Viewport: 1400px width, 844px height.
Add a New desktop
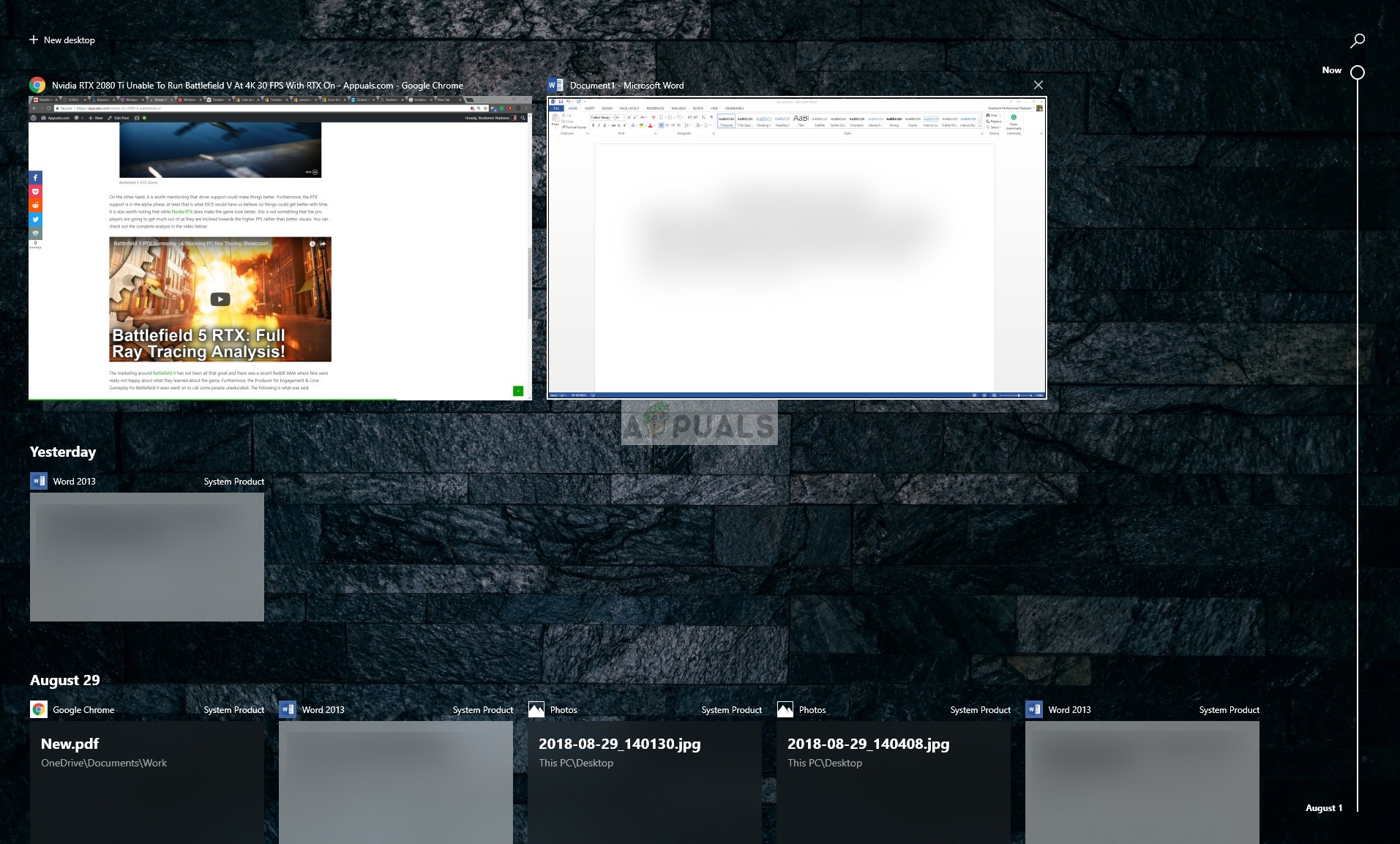62,40
